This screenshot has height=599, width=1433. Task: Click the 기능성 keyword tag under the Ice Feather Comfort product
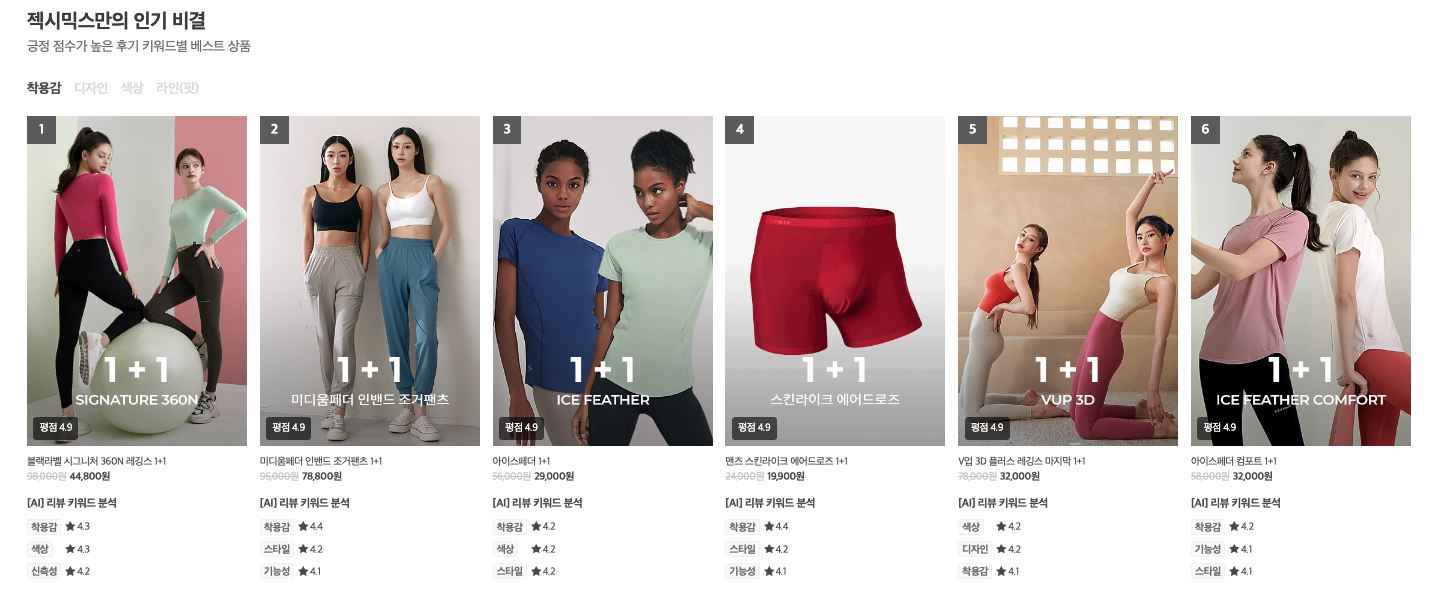coord(1207,549)
